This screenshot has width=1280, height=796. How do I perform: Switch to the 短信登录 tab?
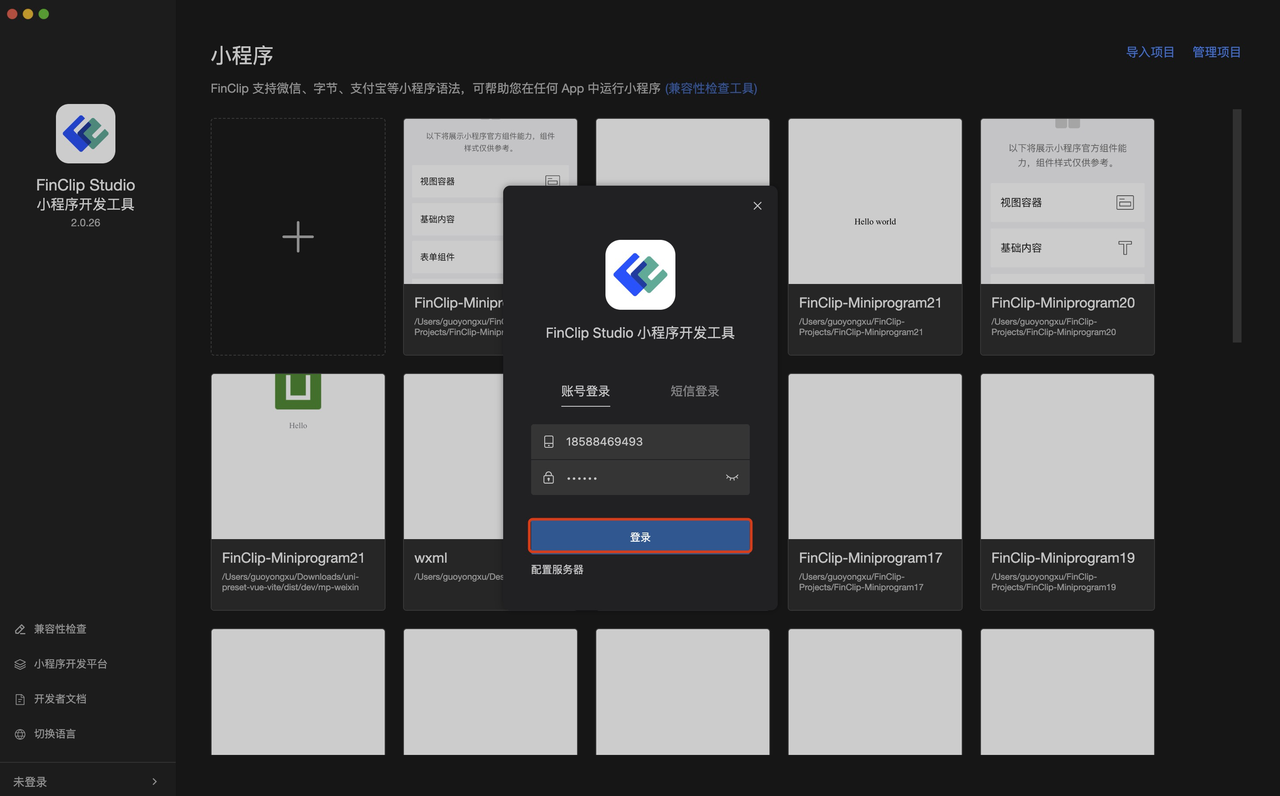pos(694,391)
